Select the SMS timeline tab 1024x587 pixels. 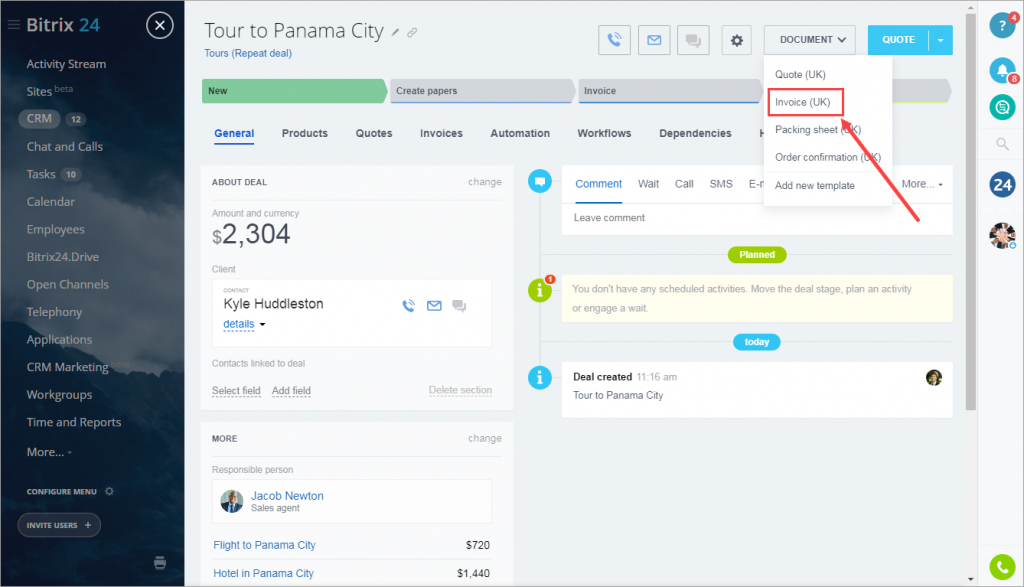(x=721, y=184)
